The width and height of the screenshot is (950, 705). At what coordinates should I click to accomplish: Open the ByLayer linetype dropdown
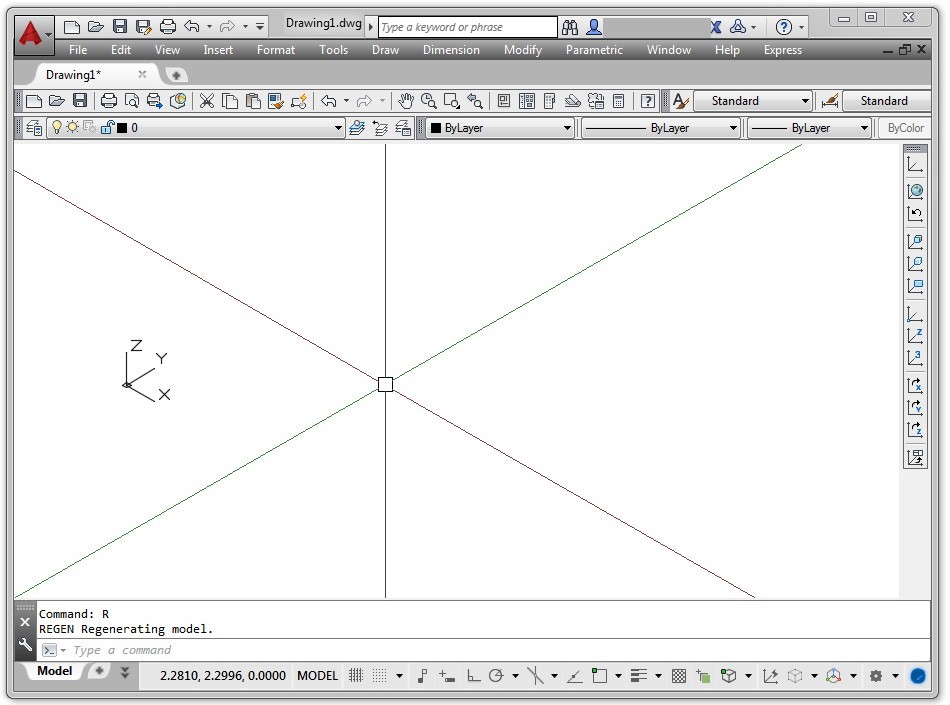732,128
